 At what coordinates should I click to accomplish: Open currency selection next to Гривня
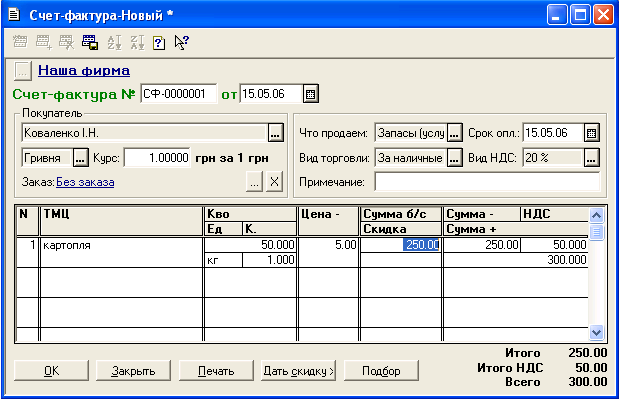[x=81, y=158]
